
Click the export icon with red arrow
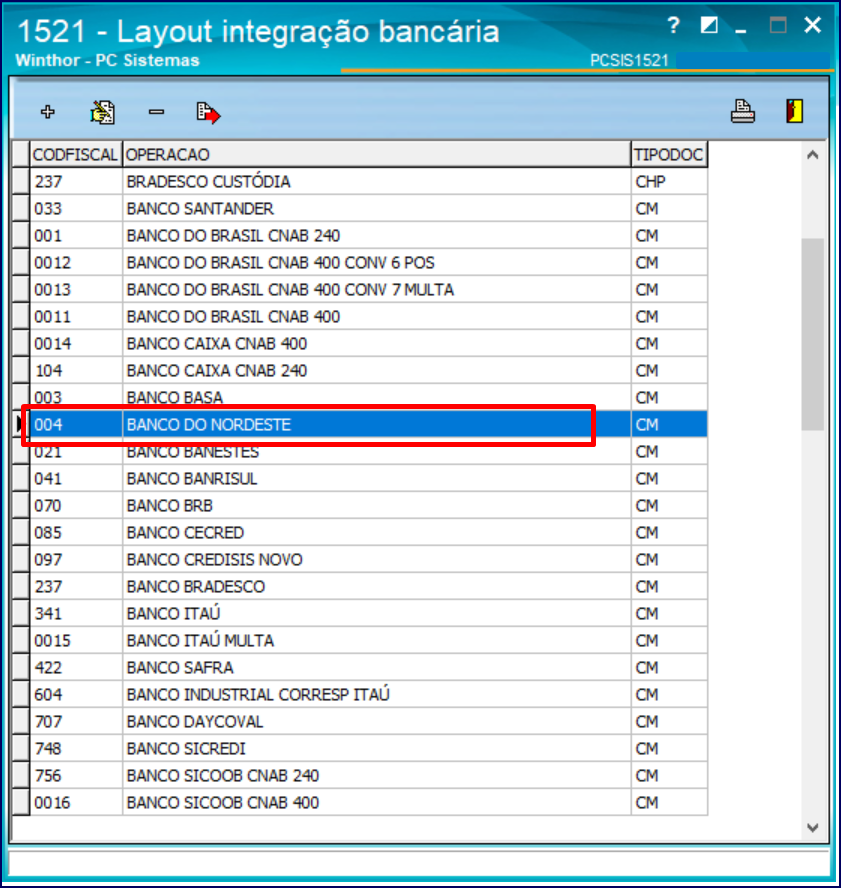pyautogui.click(x=208, y=112)
